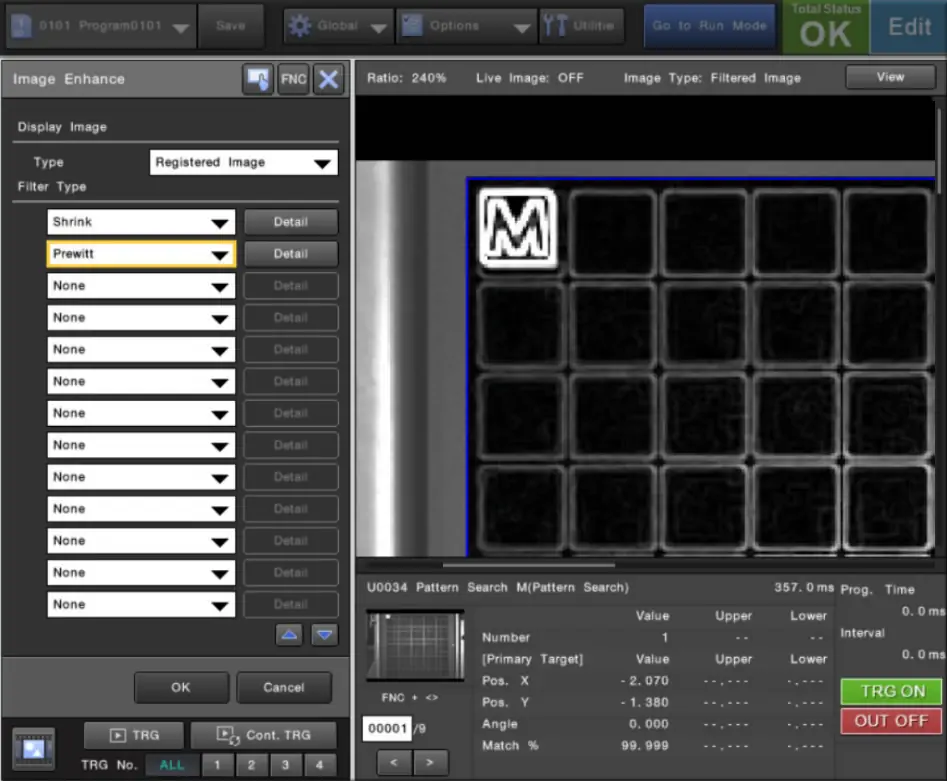Click the pattern search result thumbnail
947x781 pixels.
coord(415,645)
